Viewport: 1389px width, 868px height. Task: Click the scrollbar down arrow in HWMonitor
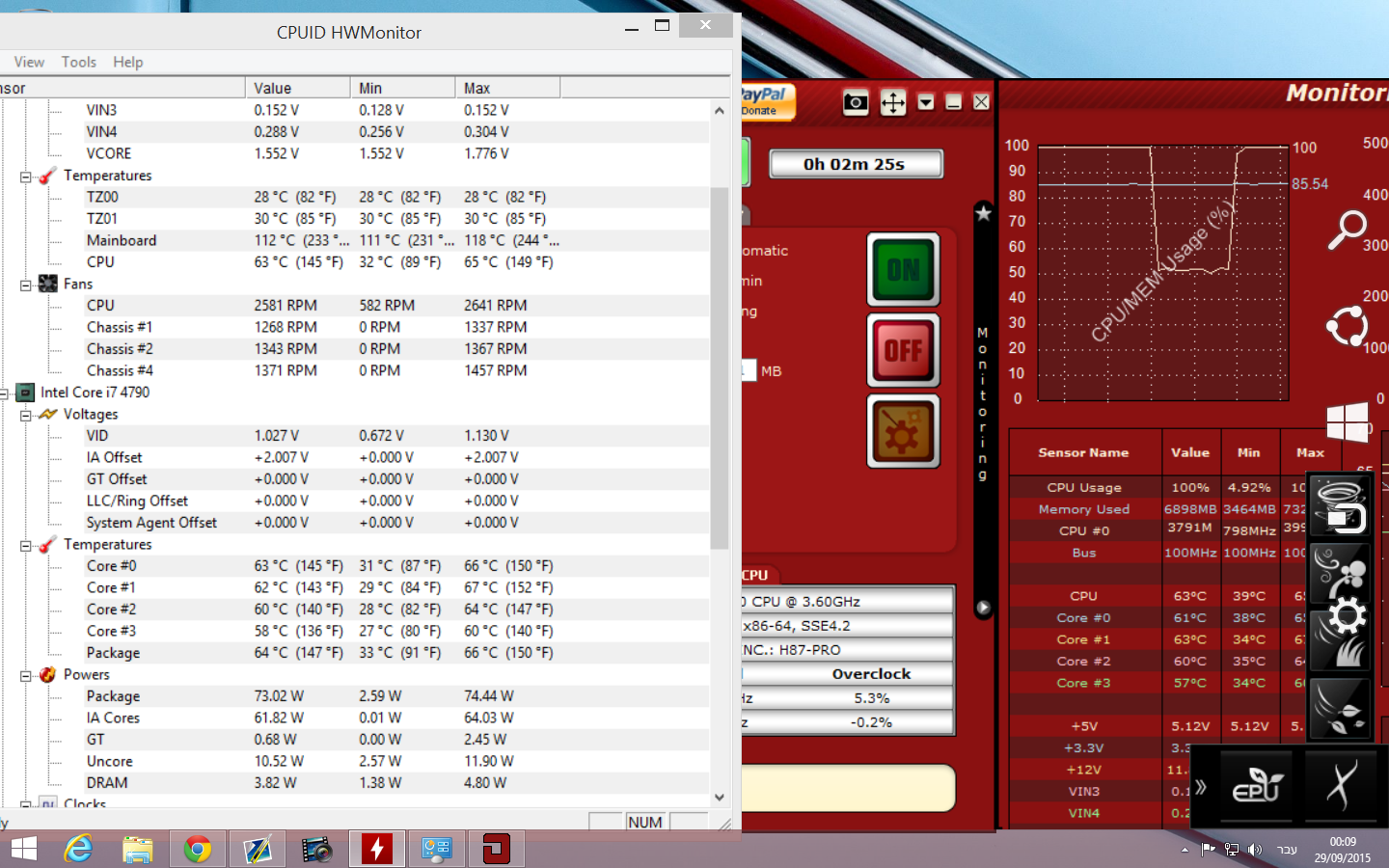tap(720, 798)
